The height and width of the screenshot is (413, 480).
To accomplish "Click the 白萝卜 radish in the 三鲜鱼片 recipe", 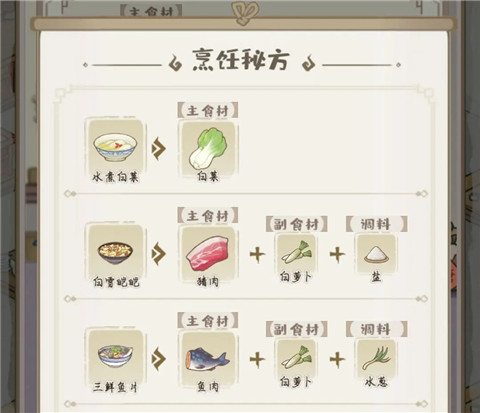I will coord(296,359).
